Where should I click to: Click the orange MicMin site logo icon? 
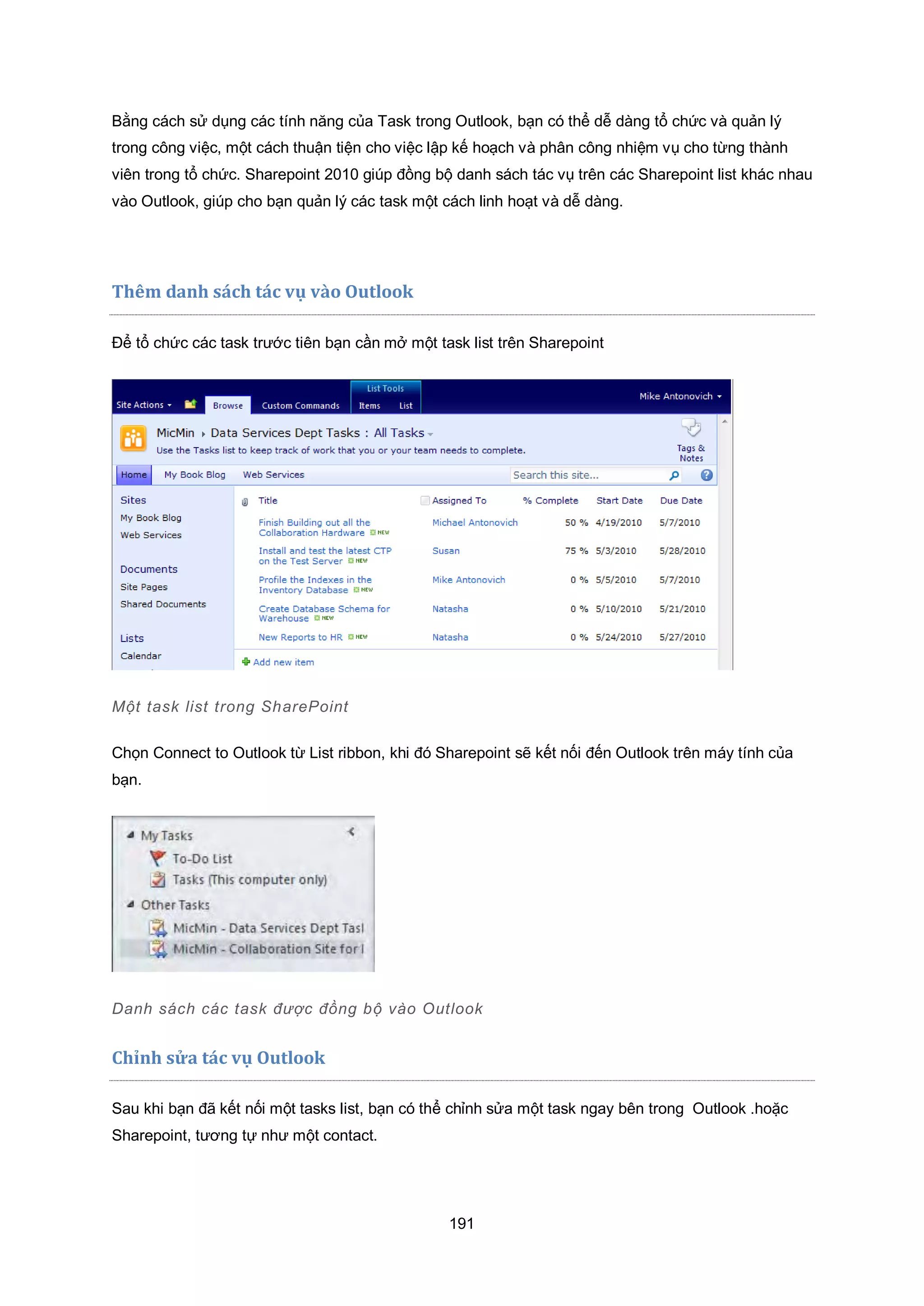133,438
